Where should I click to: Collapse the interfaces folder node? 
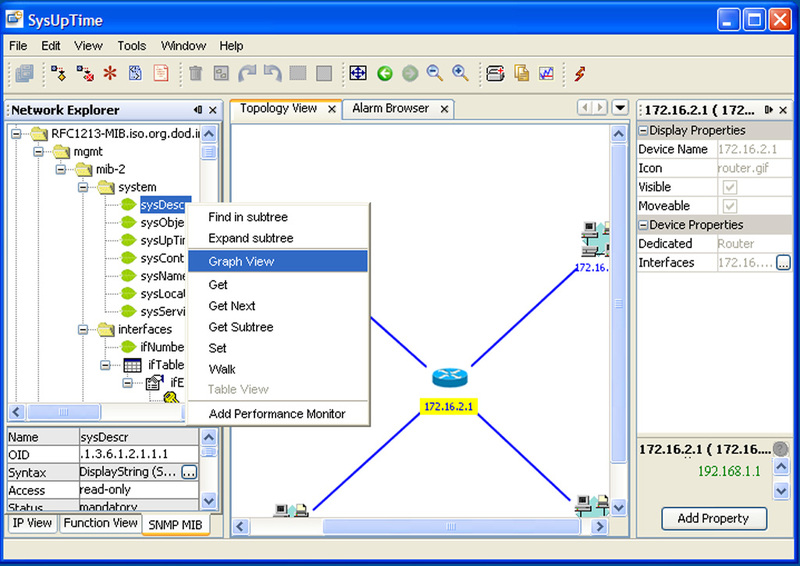pyautogui.click(x=83, y=330)
